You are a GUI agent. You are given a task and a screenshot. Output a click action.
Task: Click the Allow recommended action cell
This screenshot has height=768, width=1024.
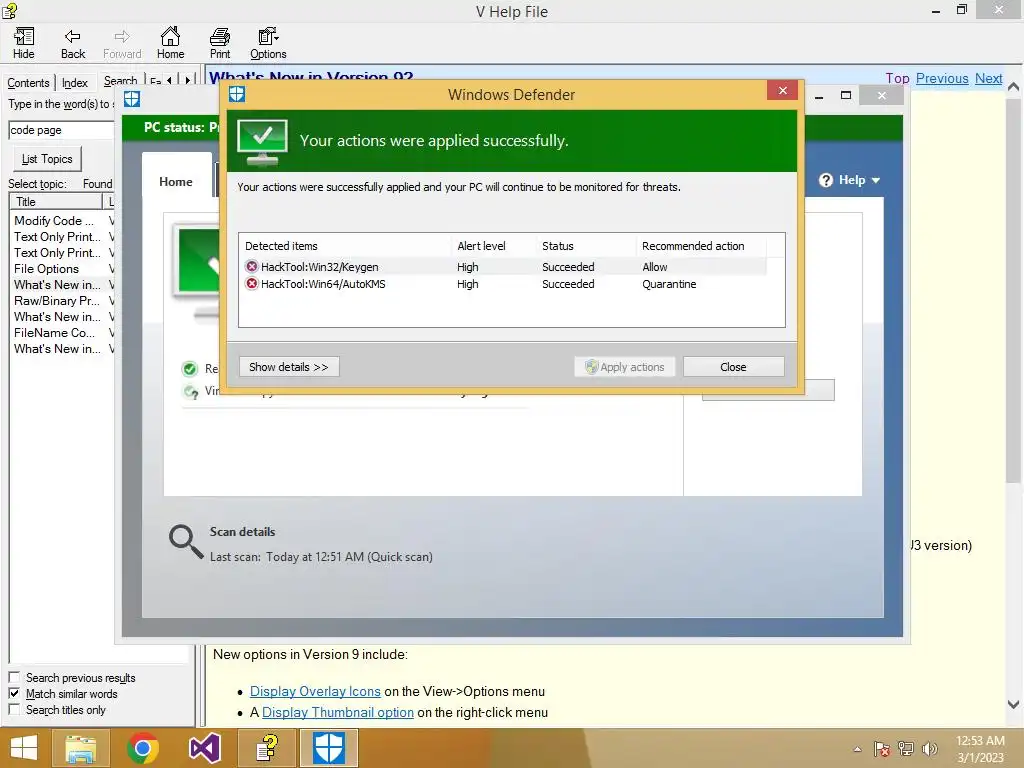click(654, 266)
